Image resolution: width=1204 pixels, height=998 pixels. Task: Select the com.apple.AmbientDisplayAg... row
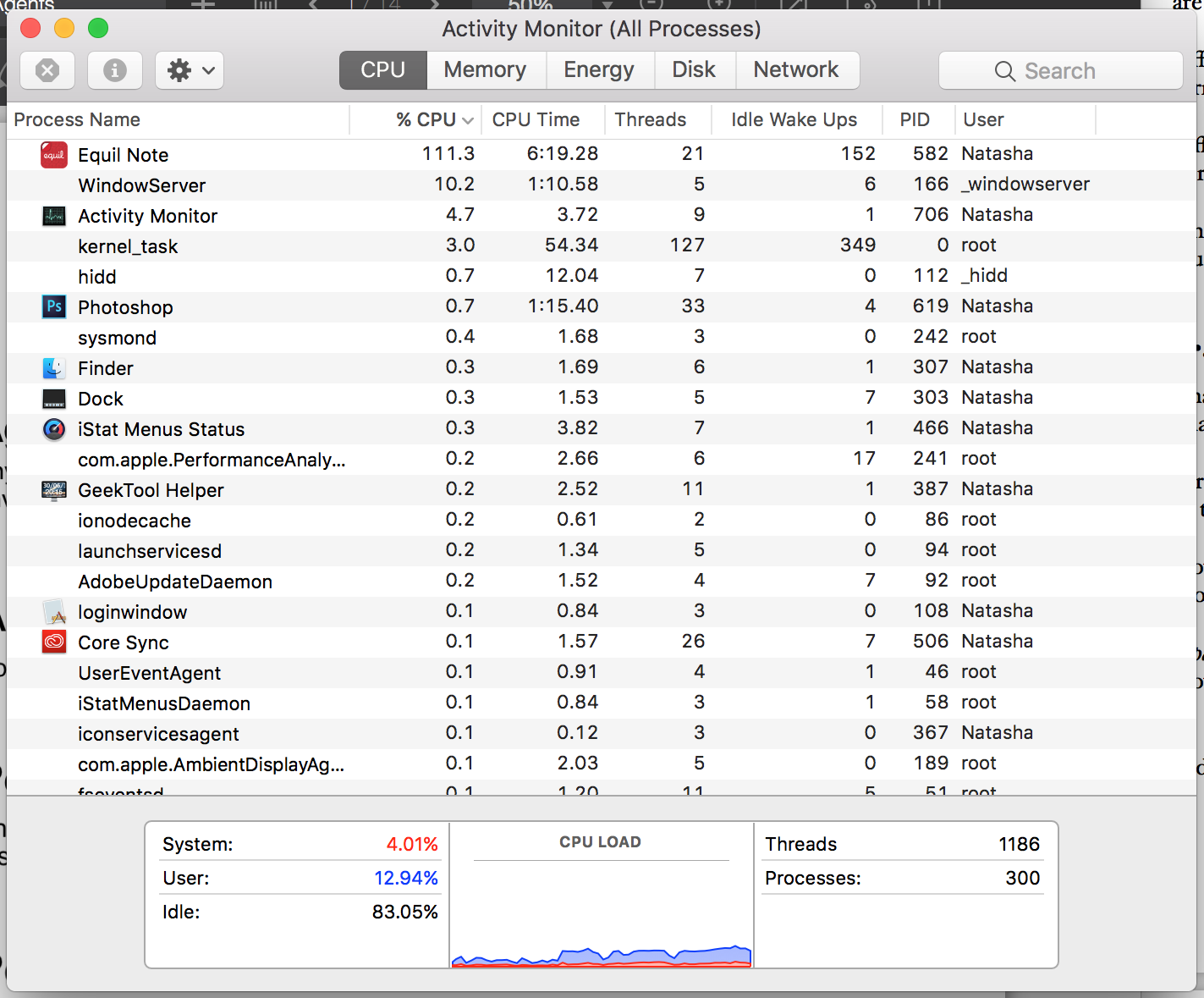(x=602, y=764)
